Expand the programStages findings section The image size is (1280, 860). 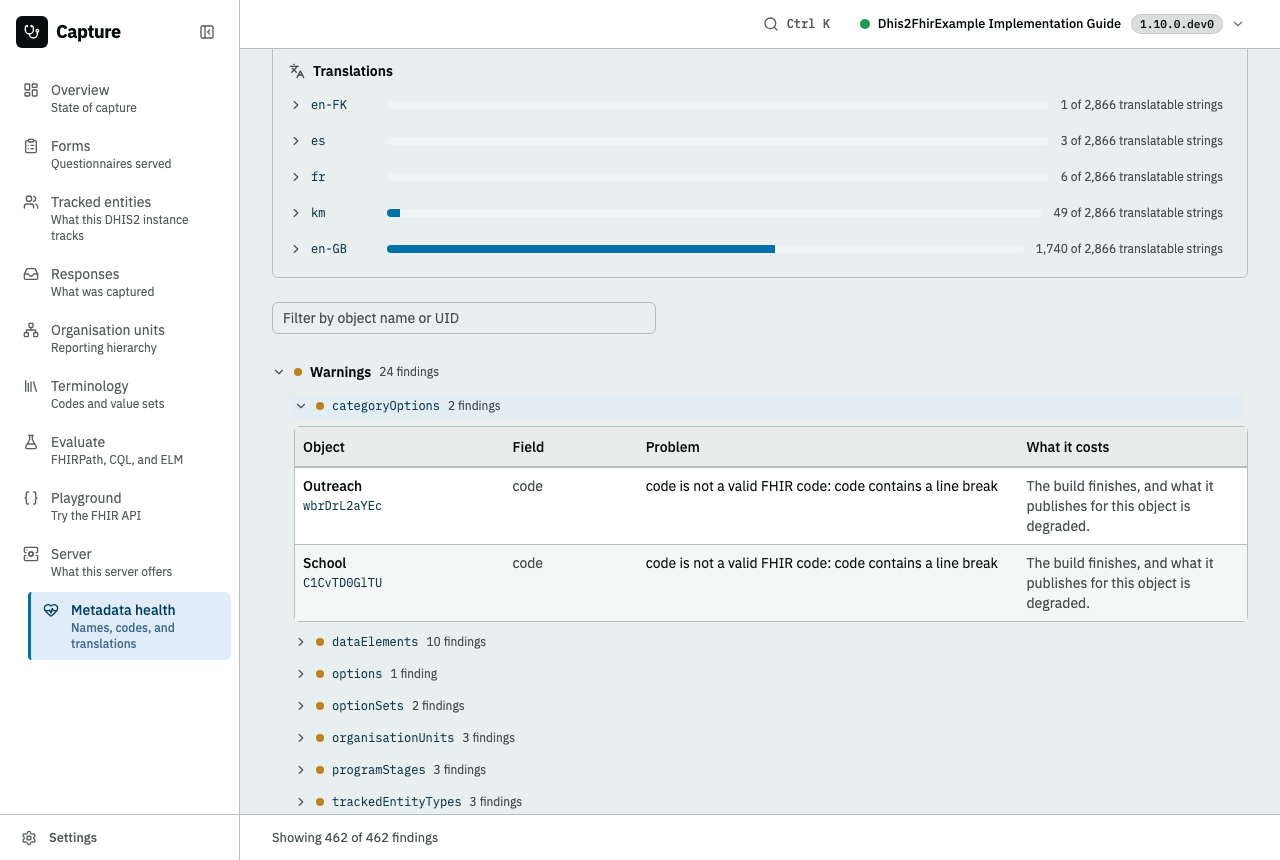[301, 770]
